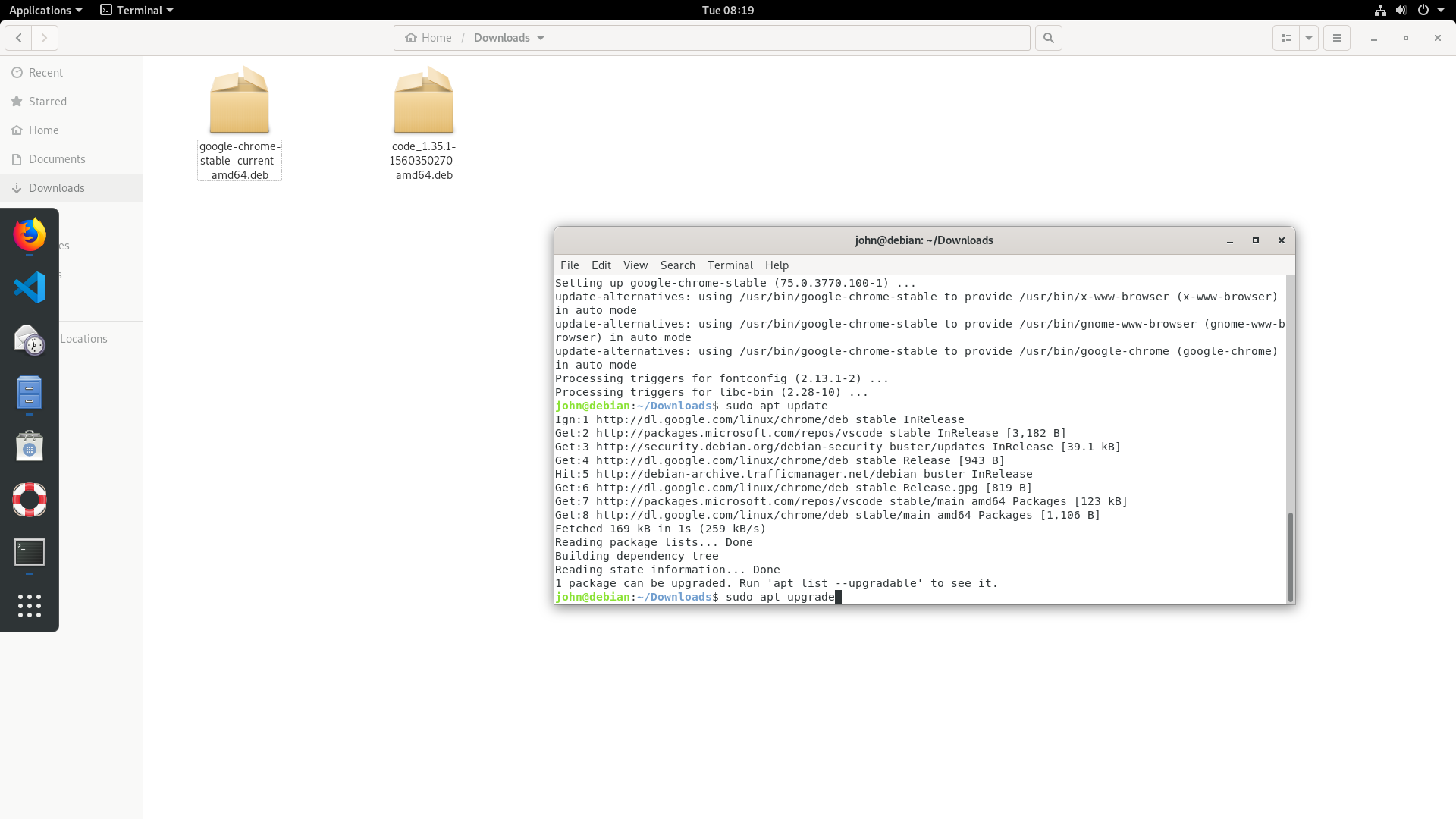Close the Files window
1456x819 pixels.
coord(1438,38)
